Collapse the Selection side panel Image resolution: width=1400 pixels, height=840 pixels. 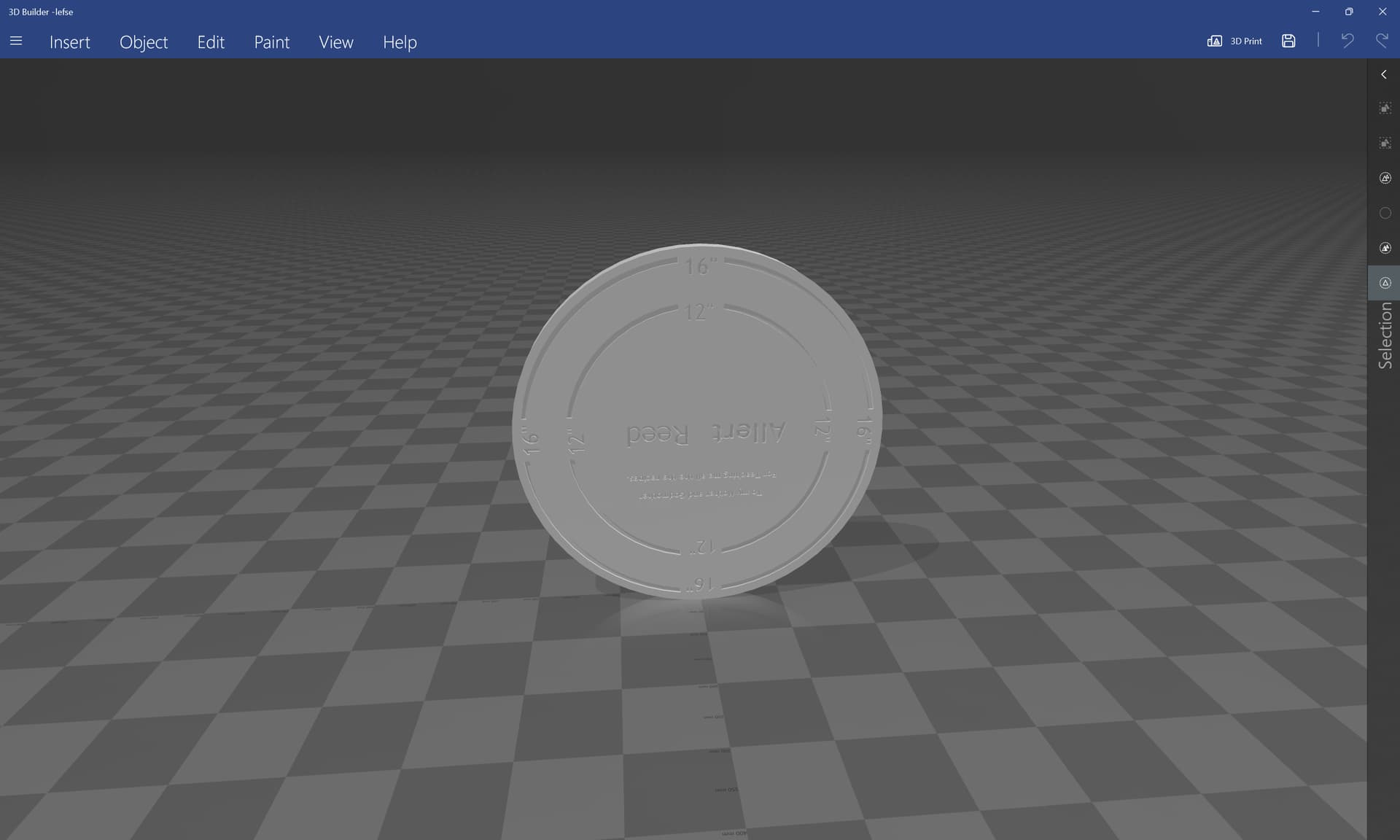point(1383,74)
